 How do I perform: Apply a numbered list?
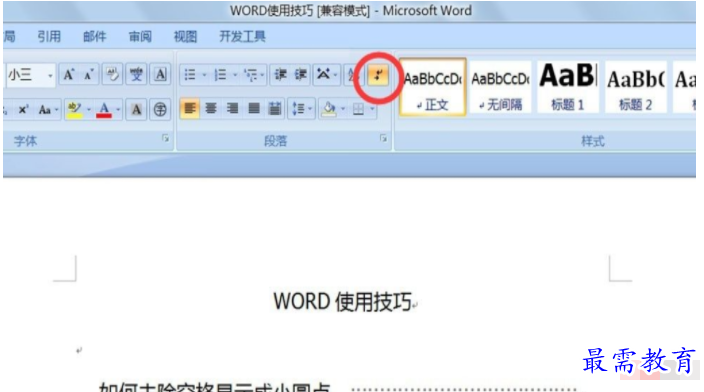[220, 75]
